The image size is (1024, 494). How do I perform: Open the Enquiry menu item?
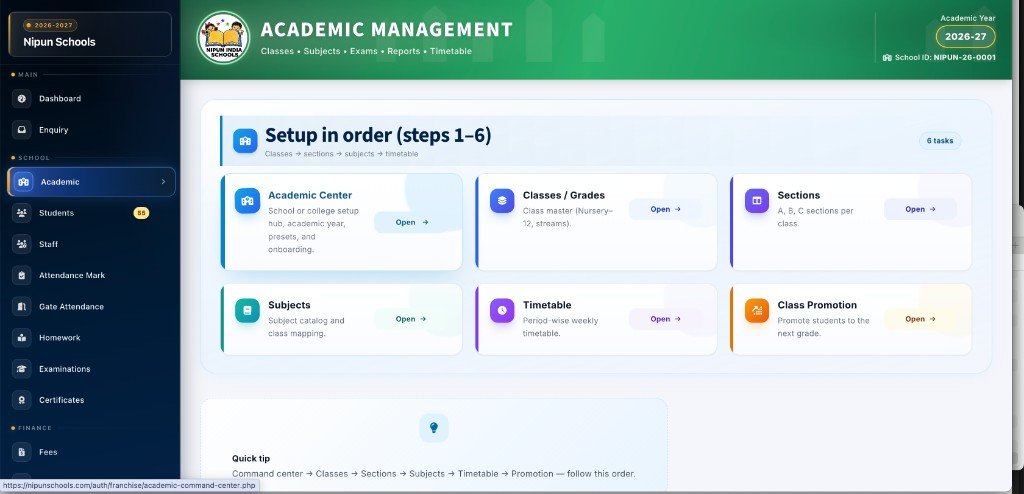point(91,129)
